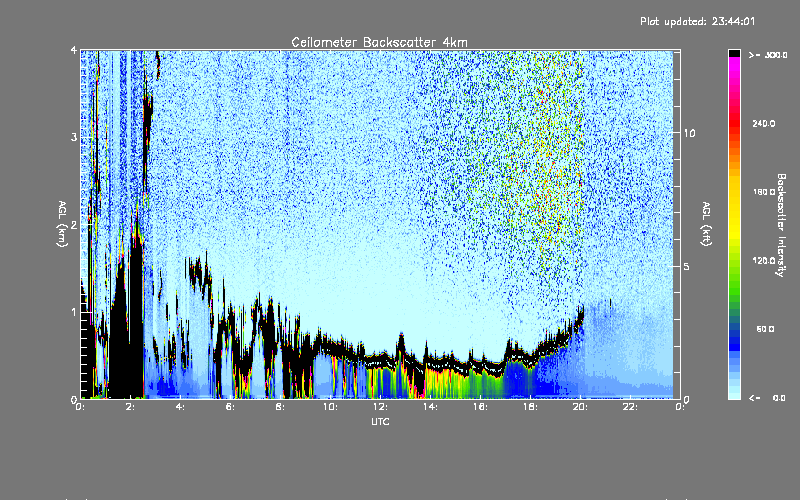Click the '6:' tick on UTC axis
The height and width of the screenshot is (500, 800).
click(x=230, y=407)
